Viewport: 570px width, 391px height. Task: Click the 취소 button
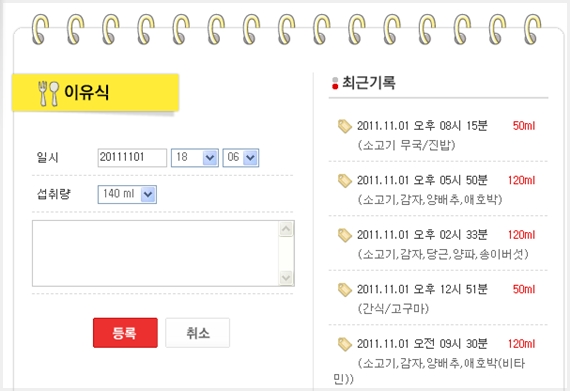[x=198, y=333]
